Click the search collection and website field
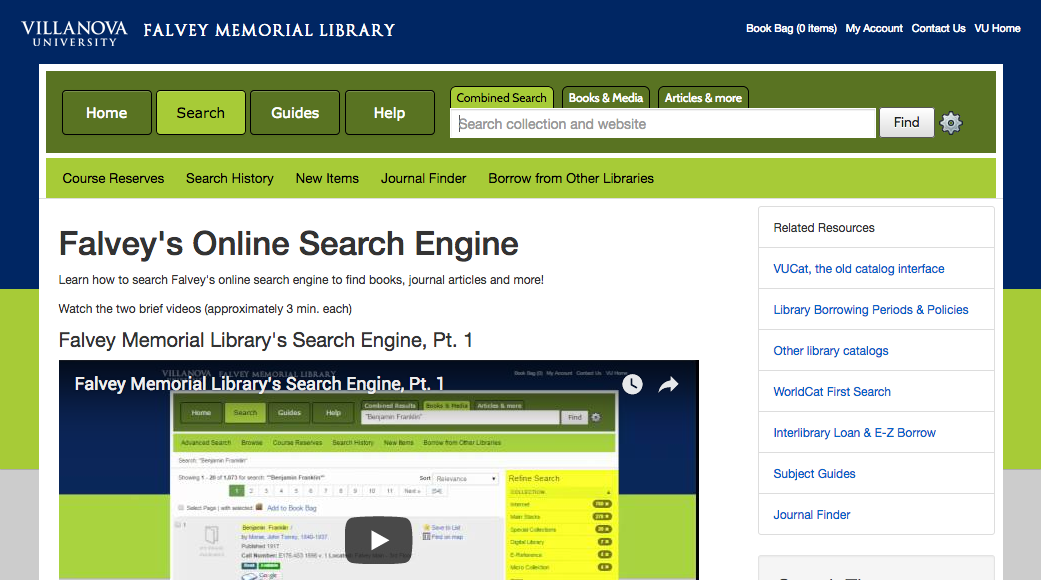 pyautogui.click(x=662, y=124)
